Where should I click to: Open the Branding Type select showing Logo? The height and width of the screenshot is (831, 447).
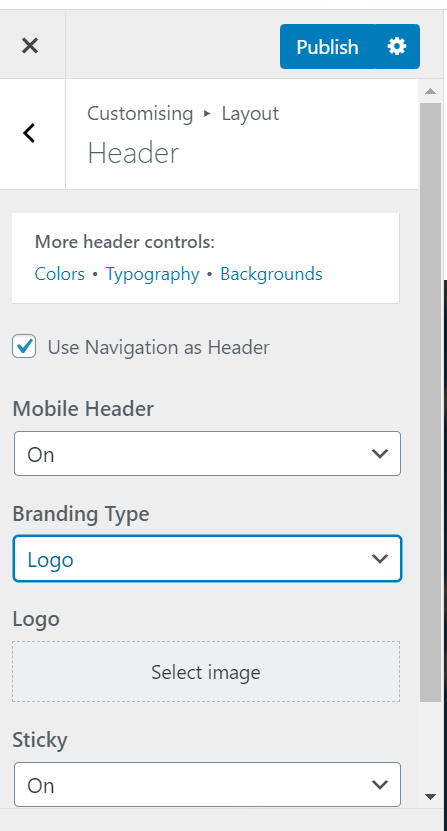[207, 559]
